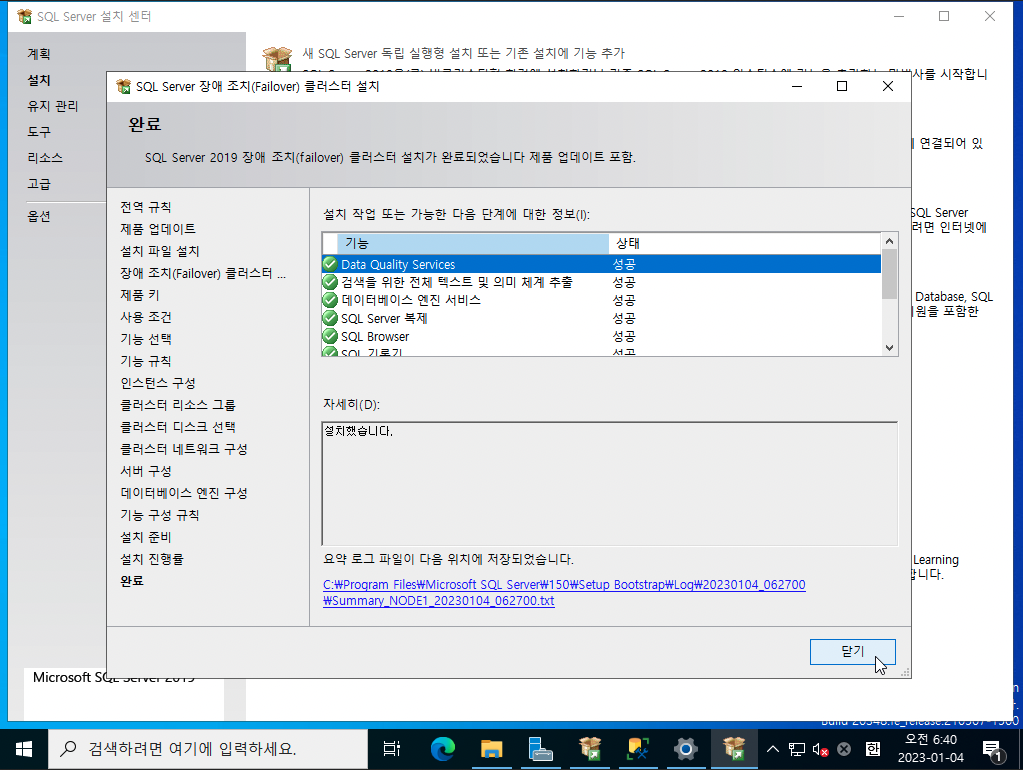Open the Windows Start menu
1023x770 pixels.
point(24,749)
